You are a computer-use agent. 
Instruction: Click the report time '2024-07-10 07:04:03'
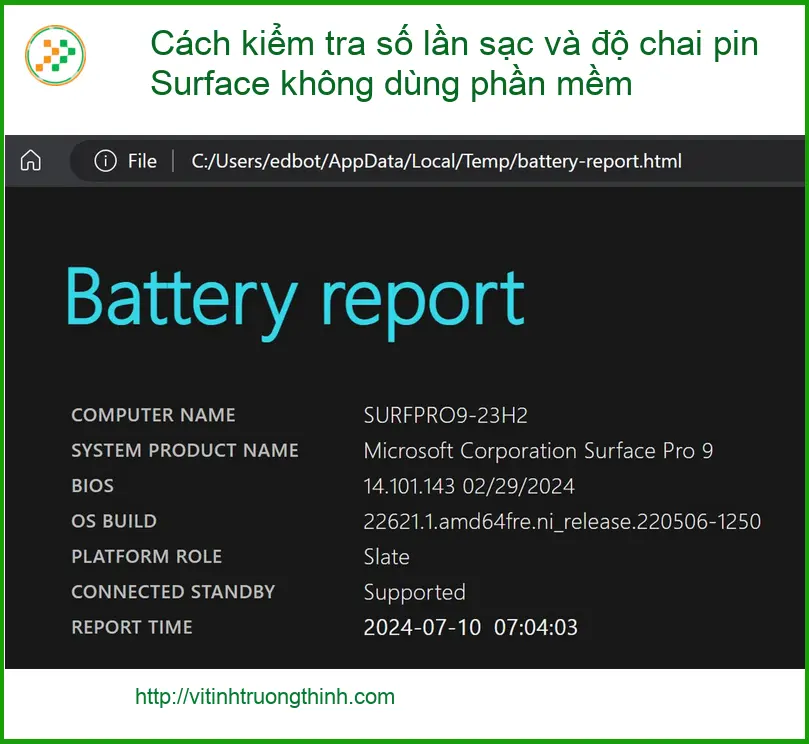click(471, 627)
